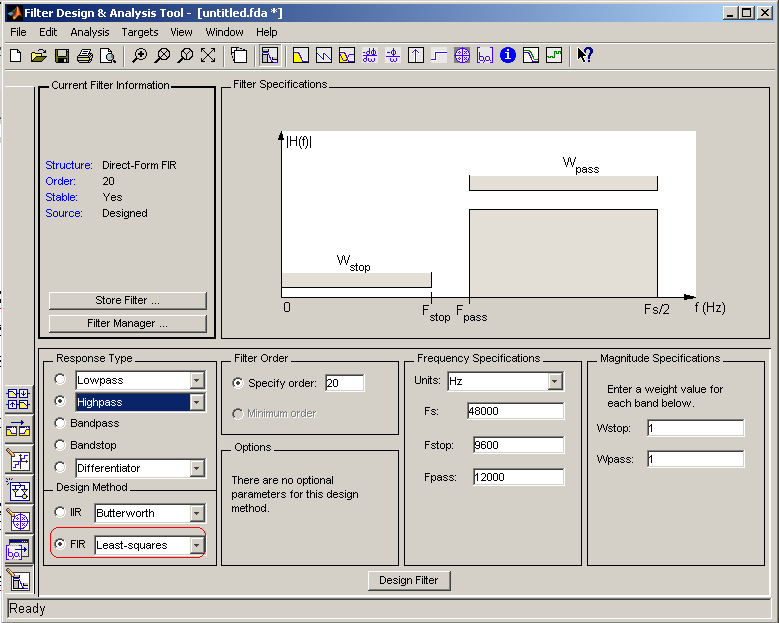
Task: Open the Butterworth IIR method dropdown
Action: (197, 513)
